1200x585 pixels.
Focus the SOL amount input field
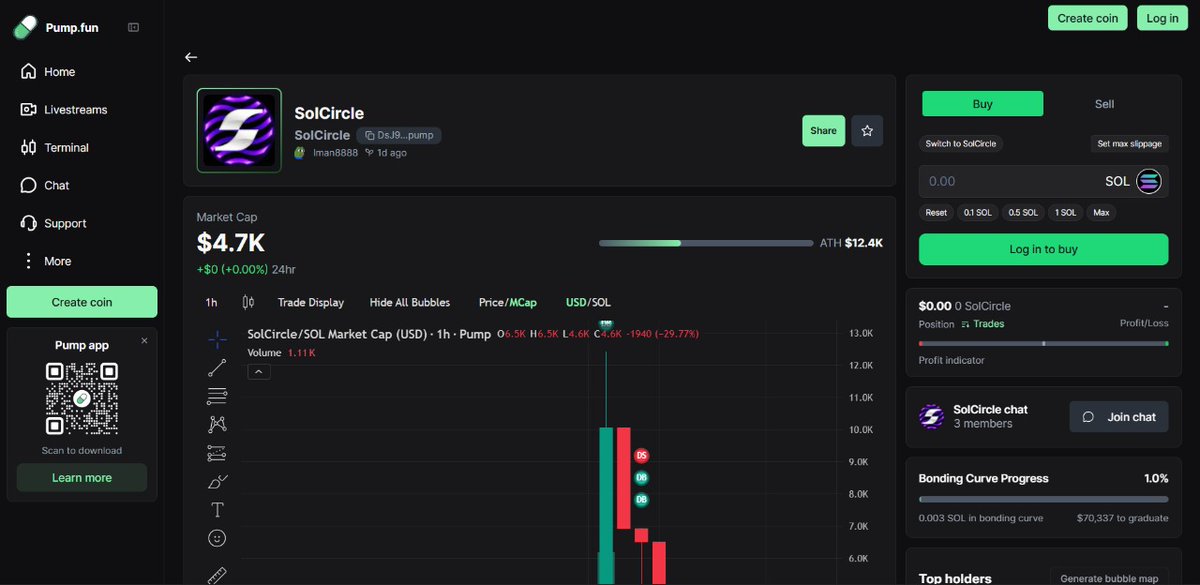point(1043,181)
